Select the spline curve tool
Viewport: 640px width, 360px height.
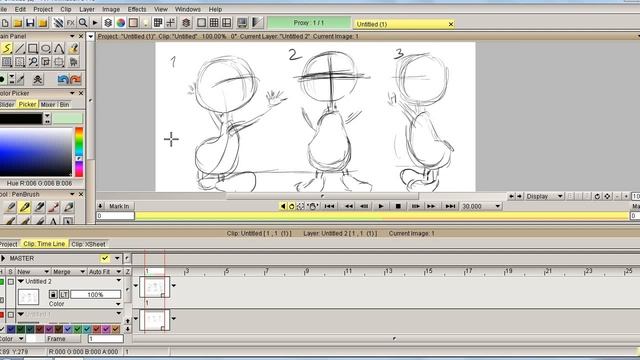pos(59,49)
